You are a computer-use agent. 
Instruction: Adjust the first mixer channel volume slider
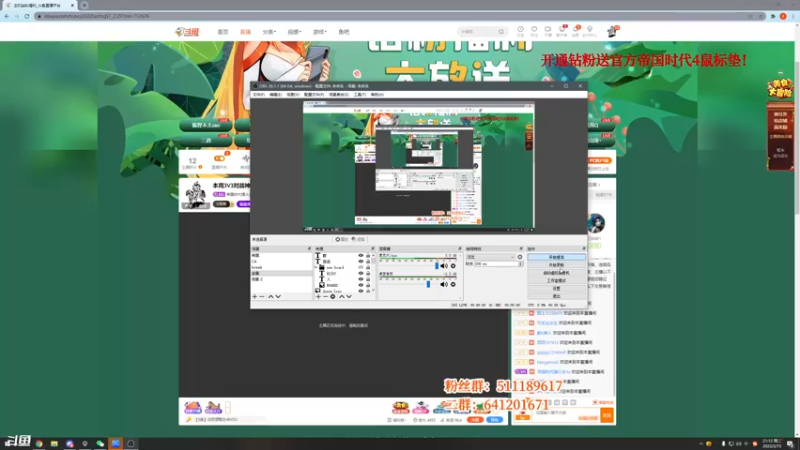coord(437,266)
